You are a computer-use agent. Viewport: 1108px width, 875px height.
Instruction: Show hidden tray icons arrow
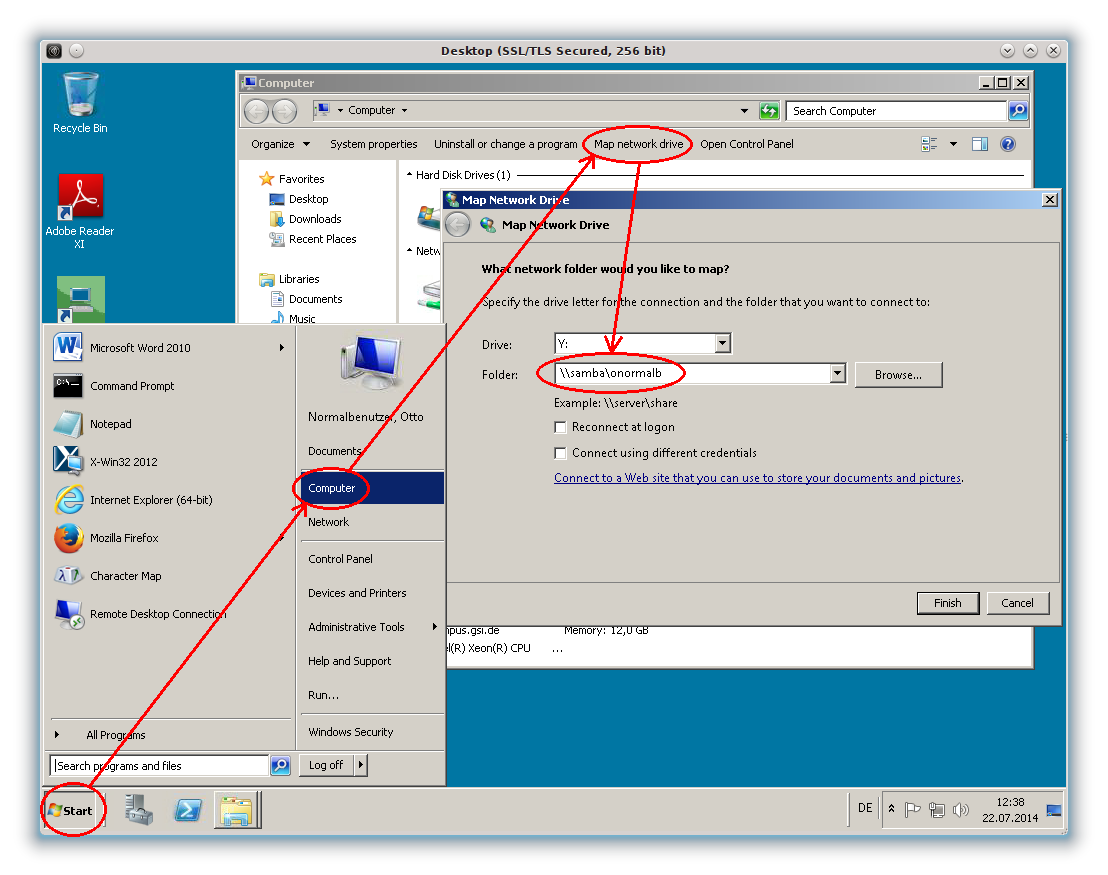(x=892, y=809)
